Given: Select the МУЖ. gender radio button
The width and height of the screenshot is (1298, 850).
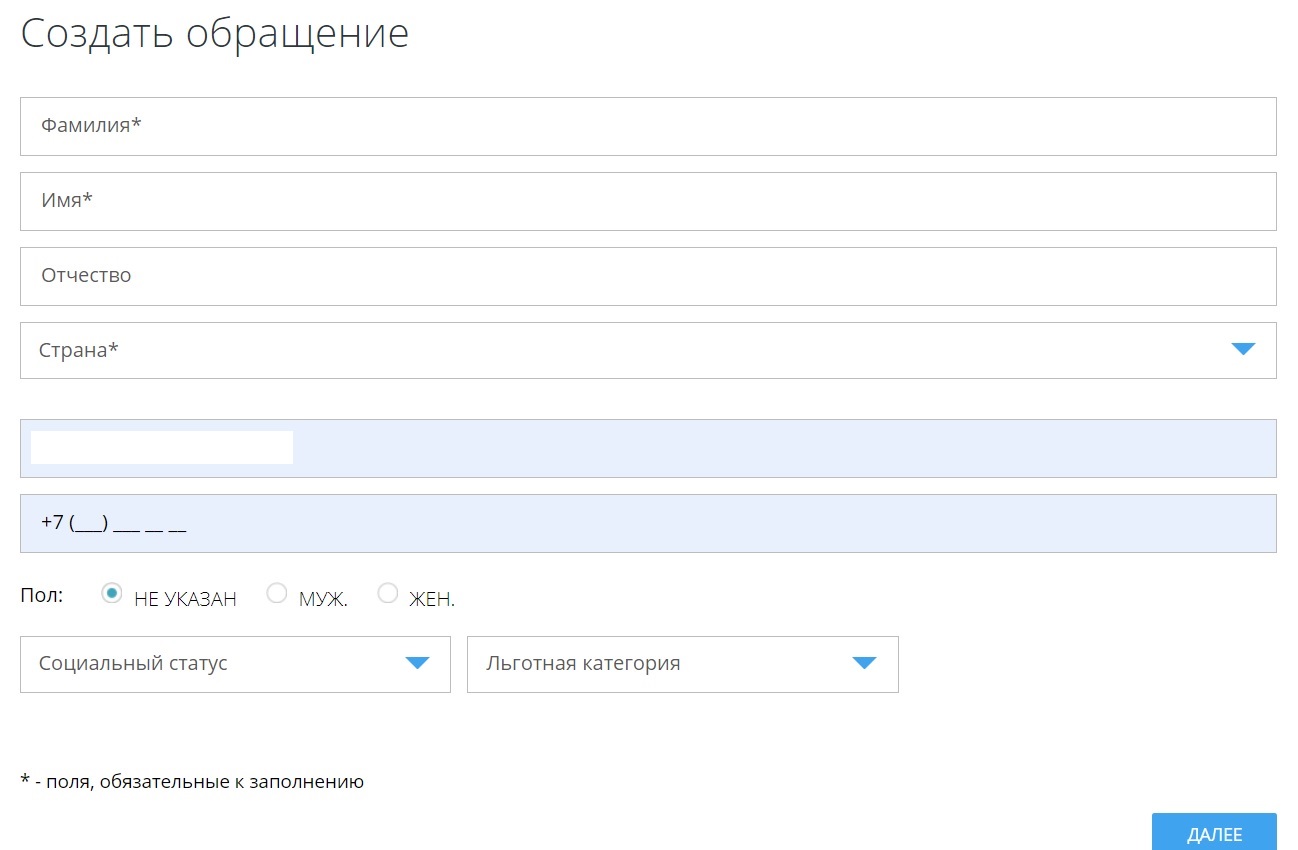Looking at the screenshot, I should [x=277, y=593].
